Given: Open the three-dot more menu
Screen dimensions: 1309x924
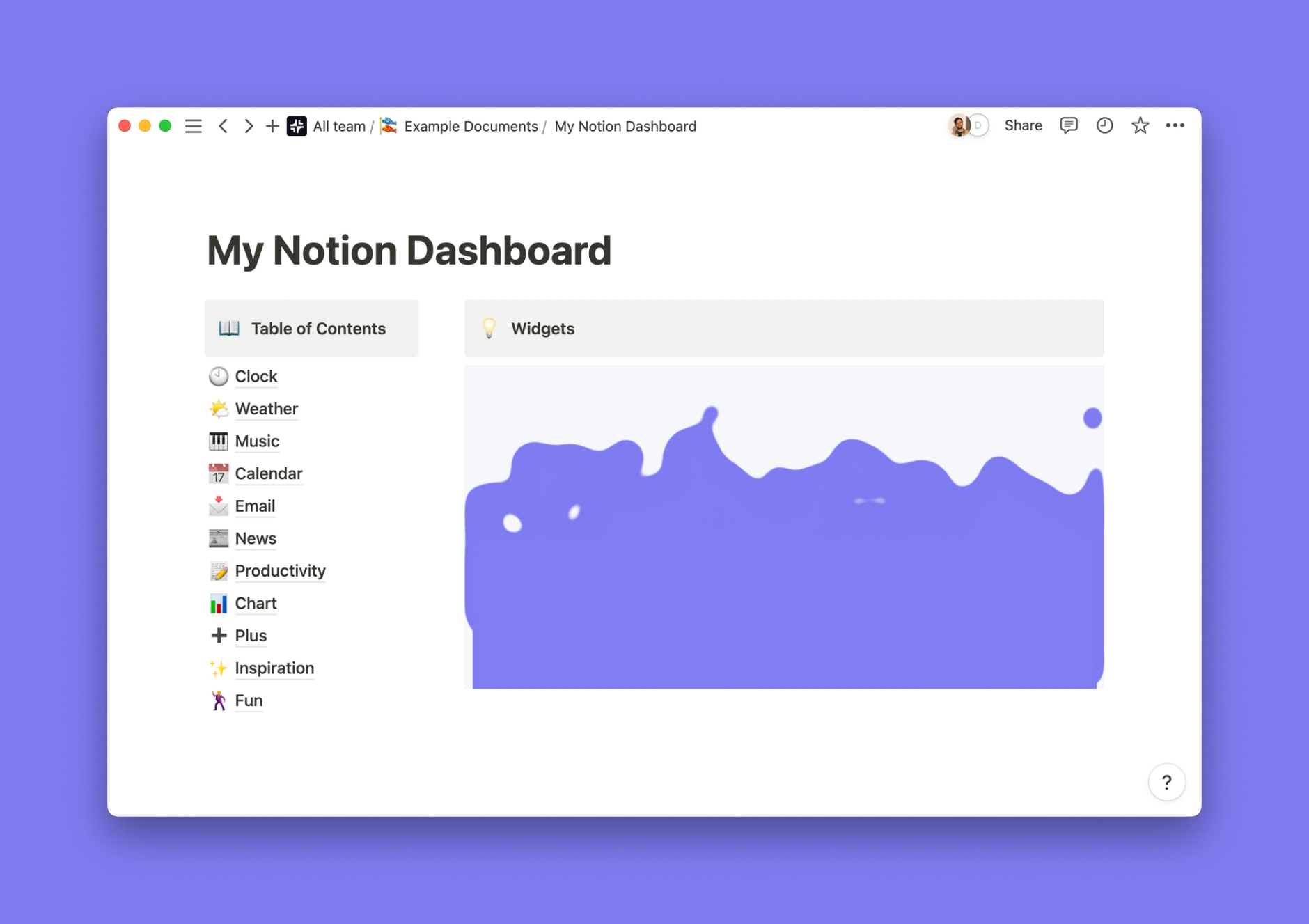Looking at the screenshot, I should [1175, 125].
